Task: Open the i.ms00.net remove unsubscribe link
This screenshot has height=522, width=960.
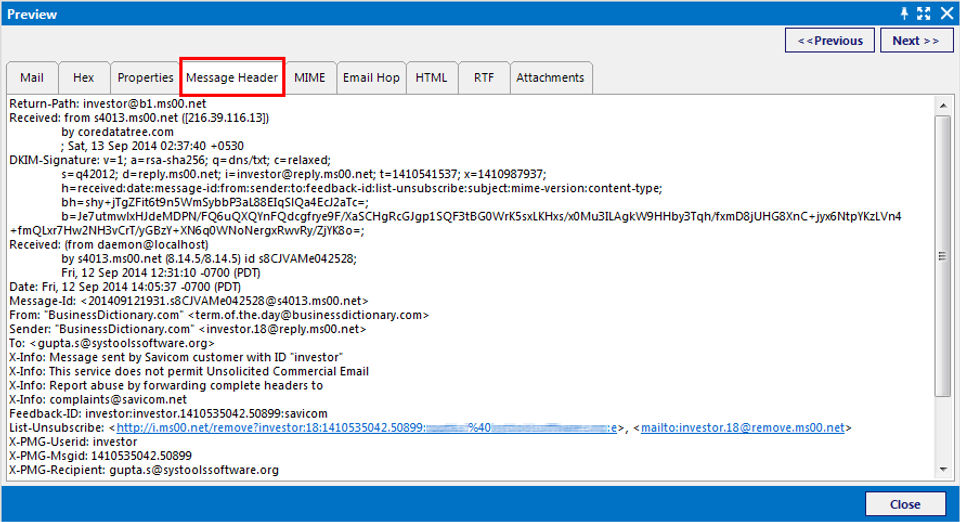Action: (367, 428)
